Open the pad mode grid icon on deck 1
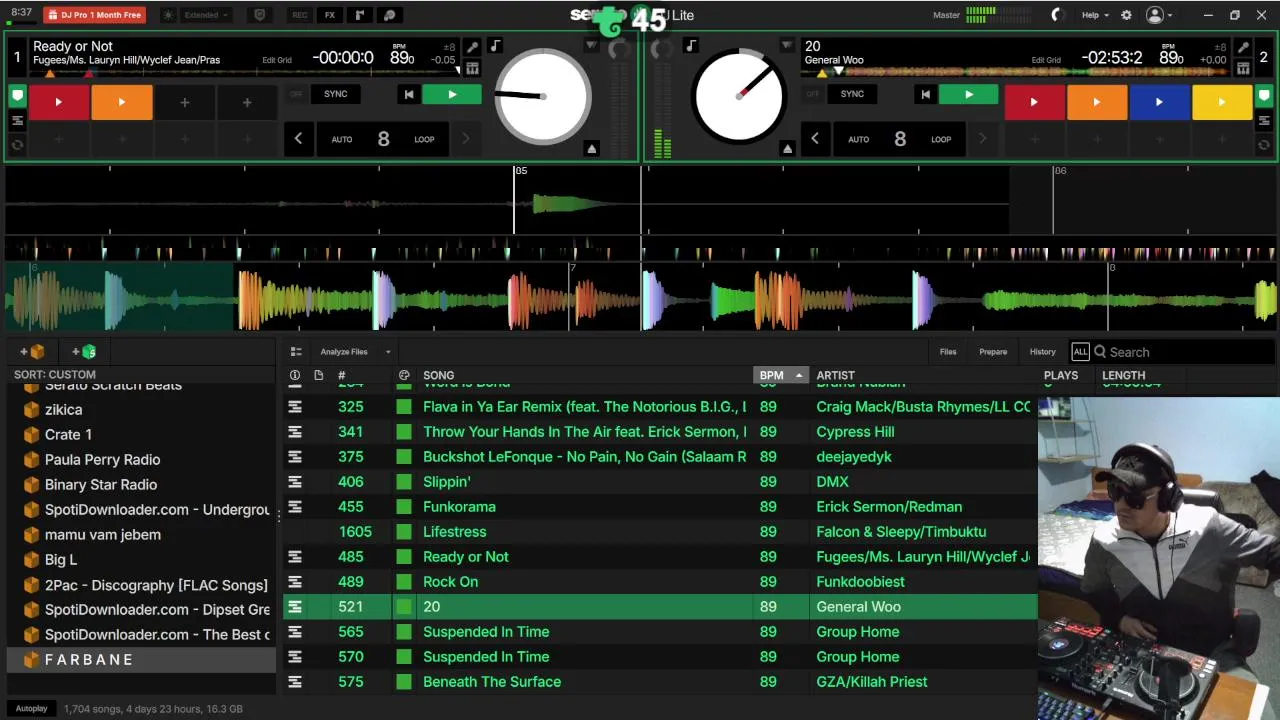Image resolution: width=1280 pixels, height=720 pixels. [x=472, y=68]
